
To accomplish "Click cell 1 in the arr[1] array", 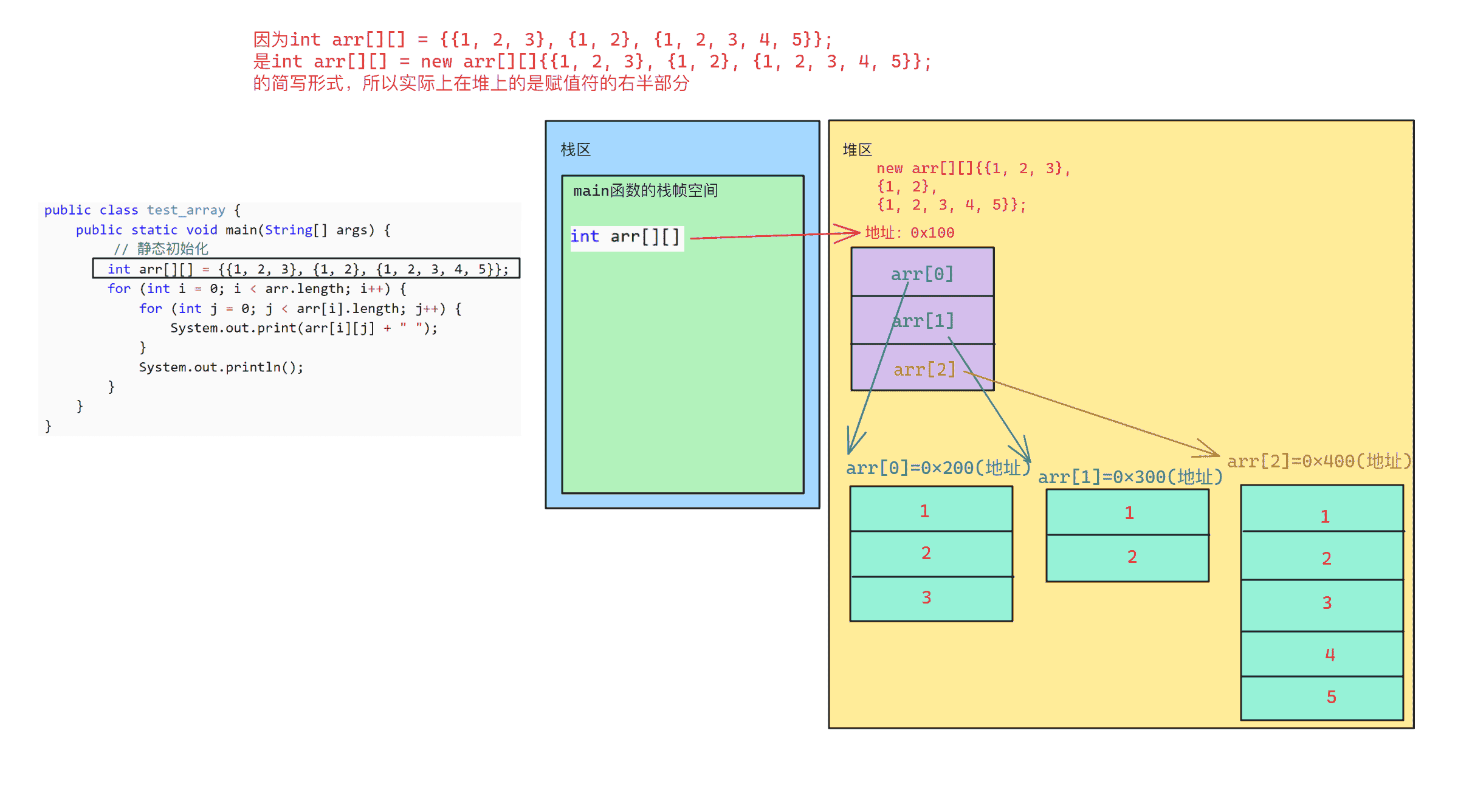I will pyautogui.click(x=1127, y=512).
